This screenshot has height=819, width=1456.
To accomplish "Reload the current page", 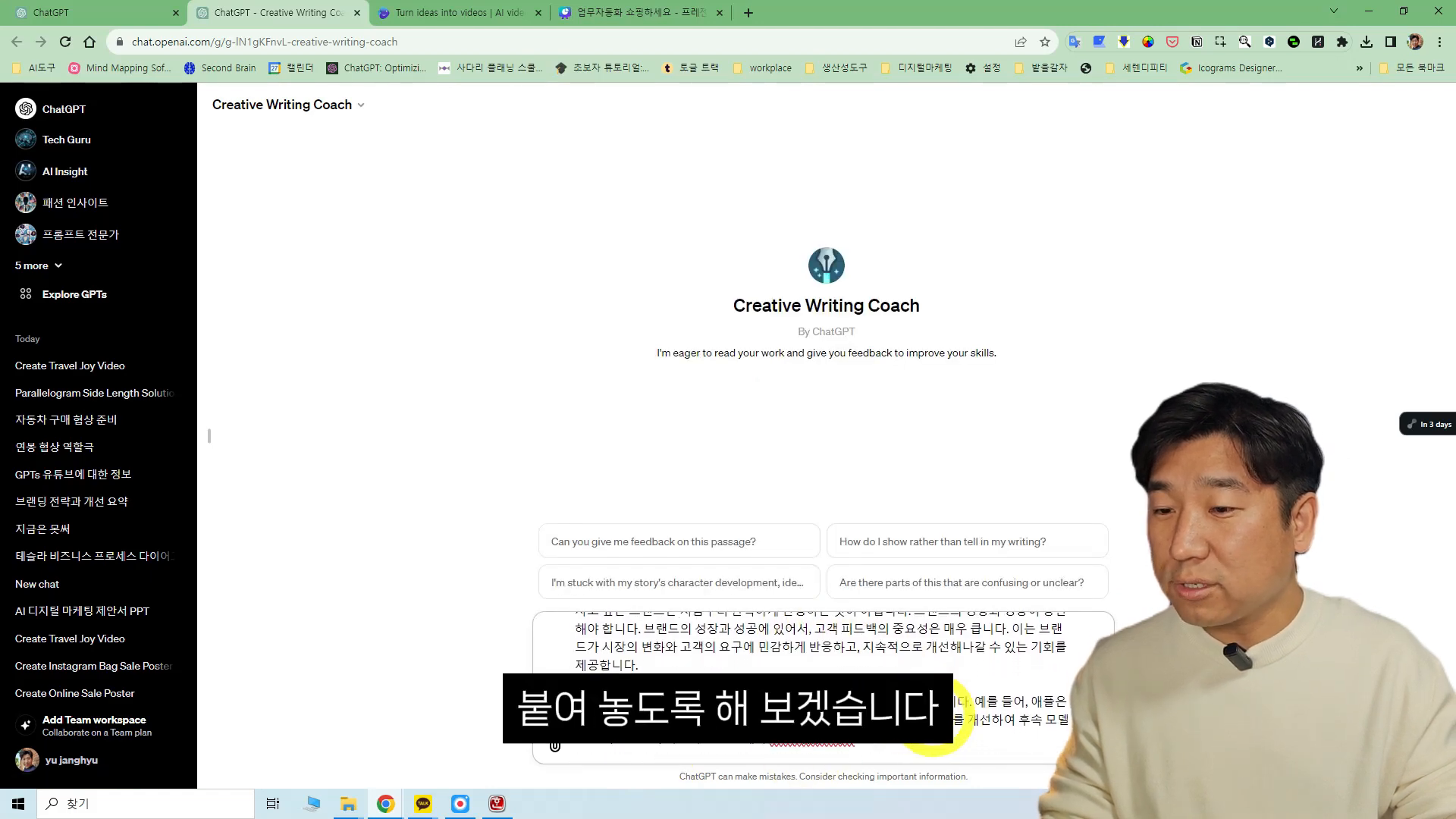I will (x=65, y=42).
